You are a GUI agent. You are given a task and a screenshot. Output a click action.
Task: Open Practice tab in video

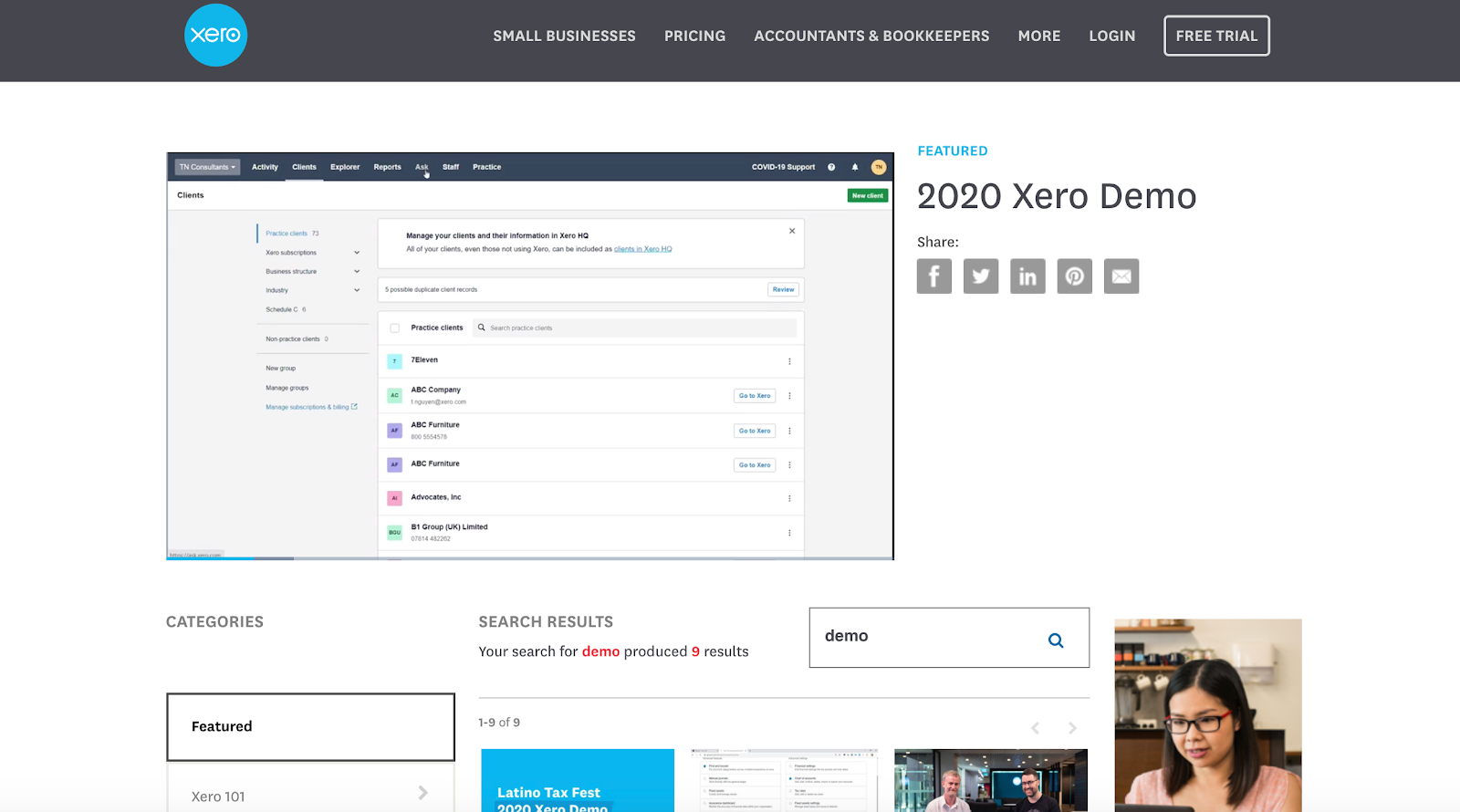click(486, 167)
